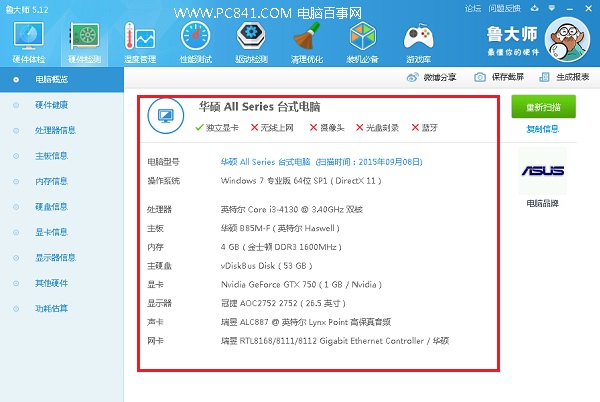Image resolution: width=600 pixels, height=402 pixels.
Task: Click the 保存截屏 camera icon
Action: tap(480, 77)
